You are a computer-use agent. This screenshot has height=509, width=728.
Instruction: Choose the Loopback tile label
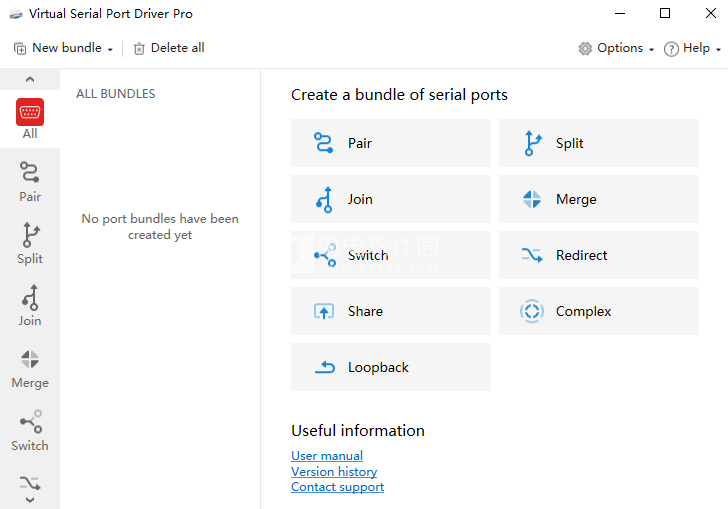point(378,367)
